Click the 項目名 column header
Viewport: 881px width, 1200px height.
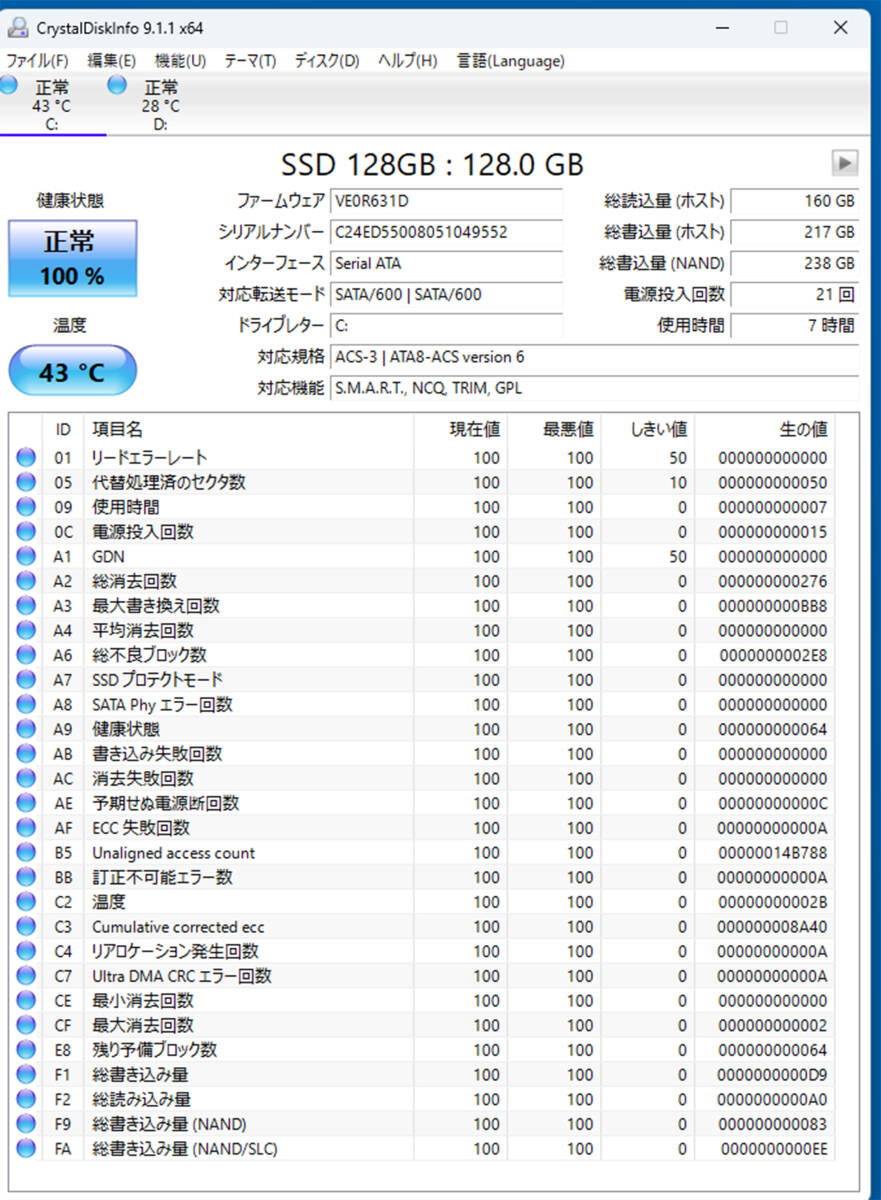249,429
